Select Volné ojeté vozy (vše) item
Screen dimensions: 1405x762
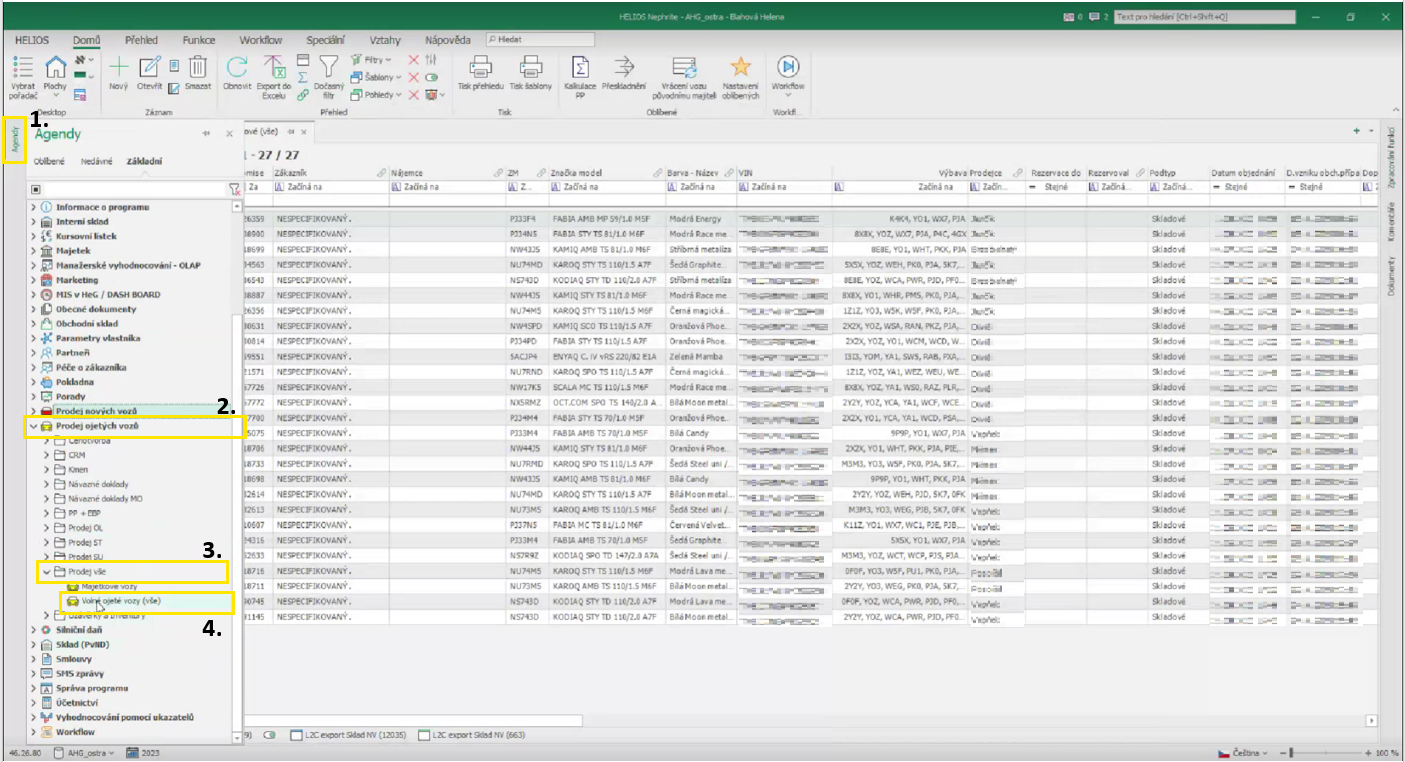tap(120, 601)
